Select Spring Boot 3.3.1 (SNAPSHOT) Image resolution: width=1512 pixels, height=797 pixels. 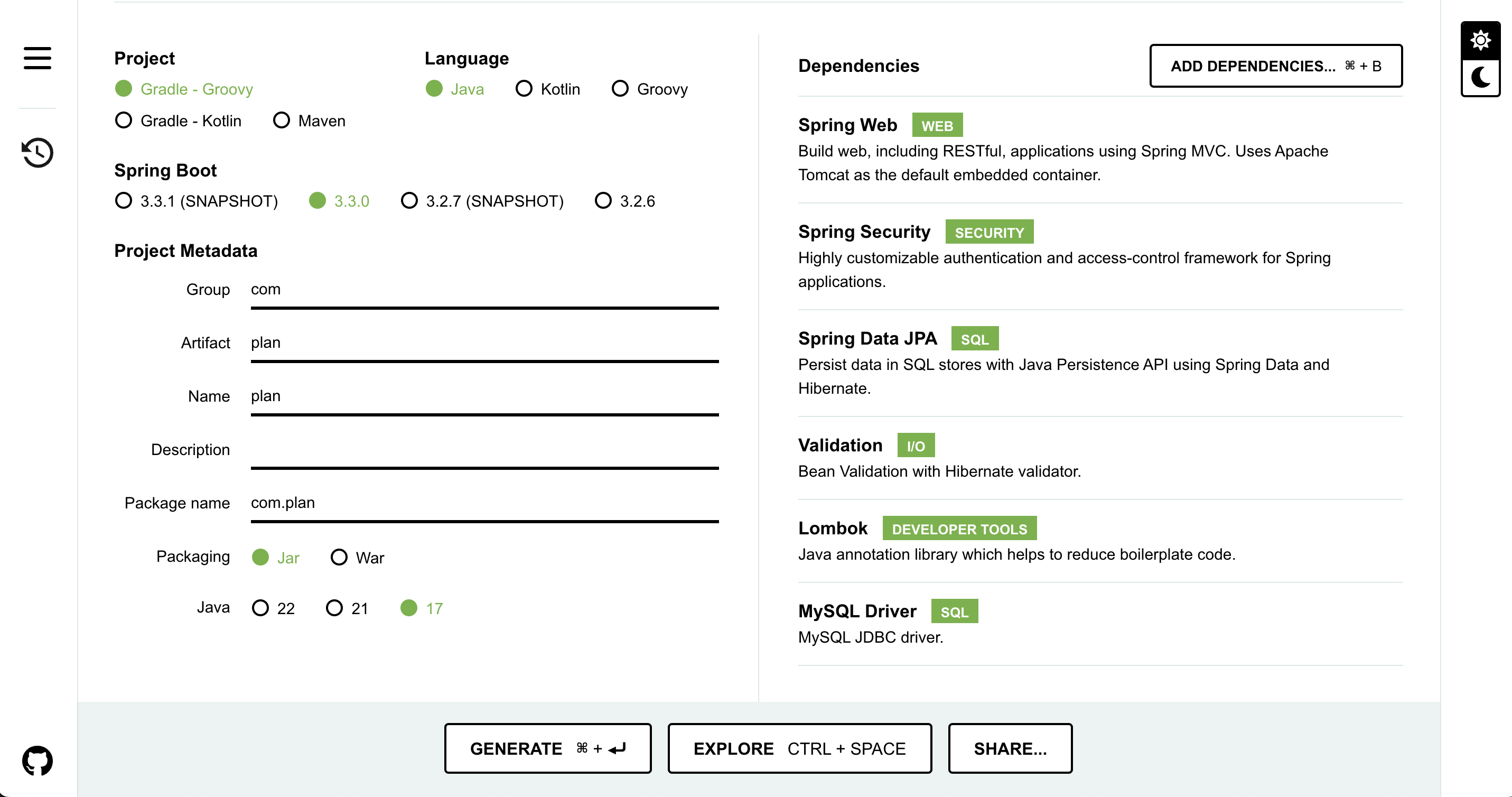(x=124, y=201)
